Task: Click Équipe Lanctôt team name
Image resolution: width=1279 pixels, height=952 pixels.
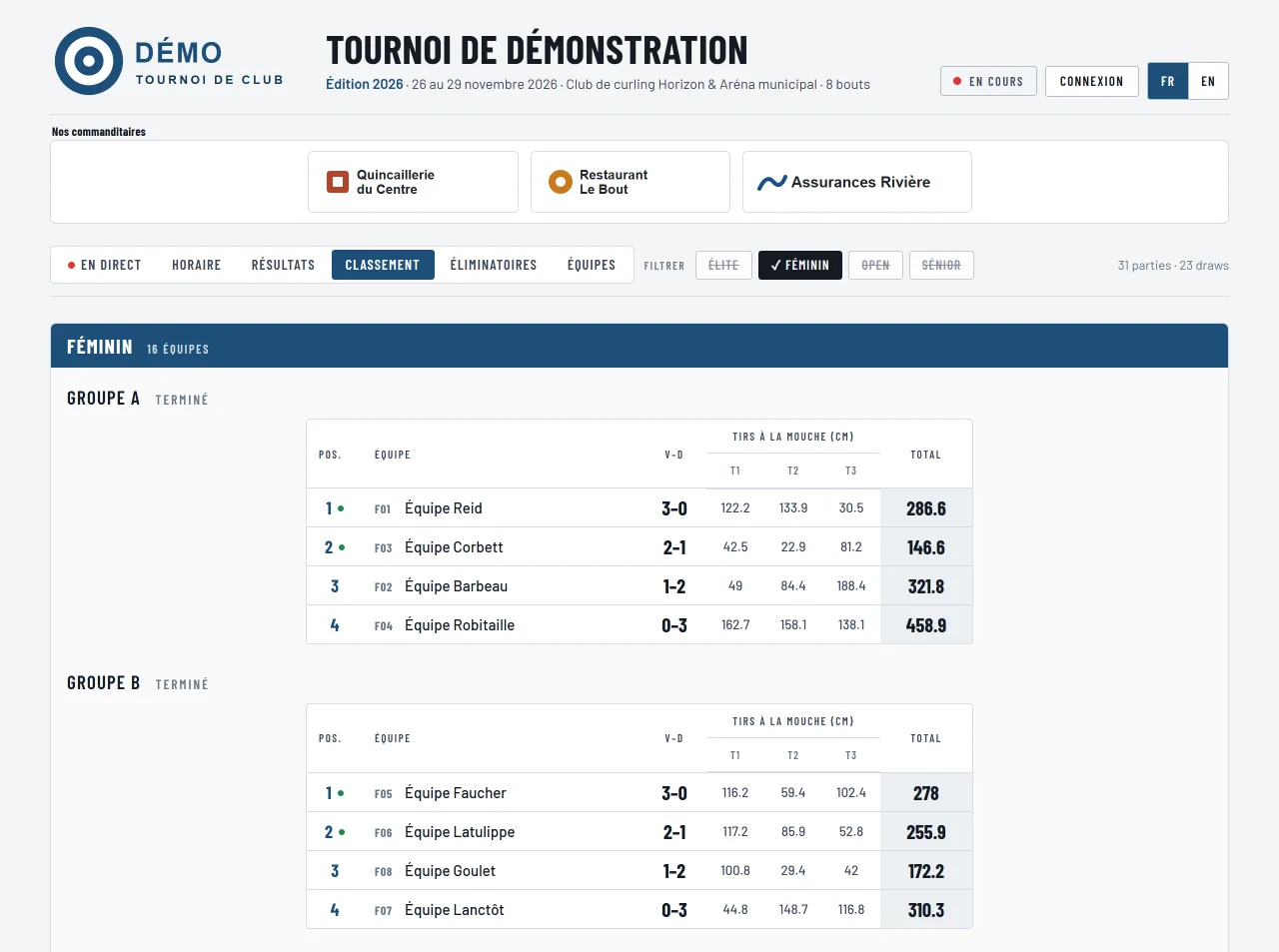Action: point(455,910)
